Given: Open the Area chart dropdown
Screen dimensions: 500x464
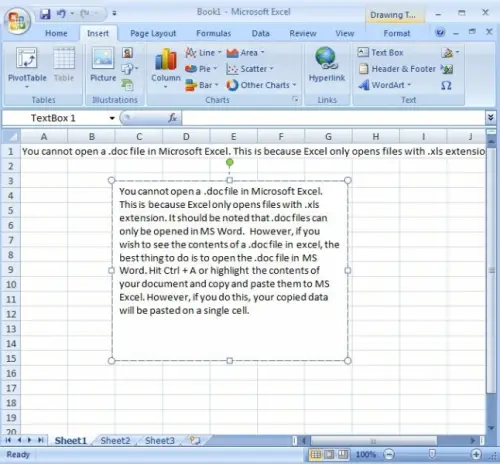Looking at the screenshot, I should pos(245,53).
